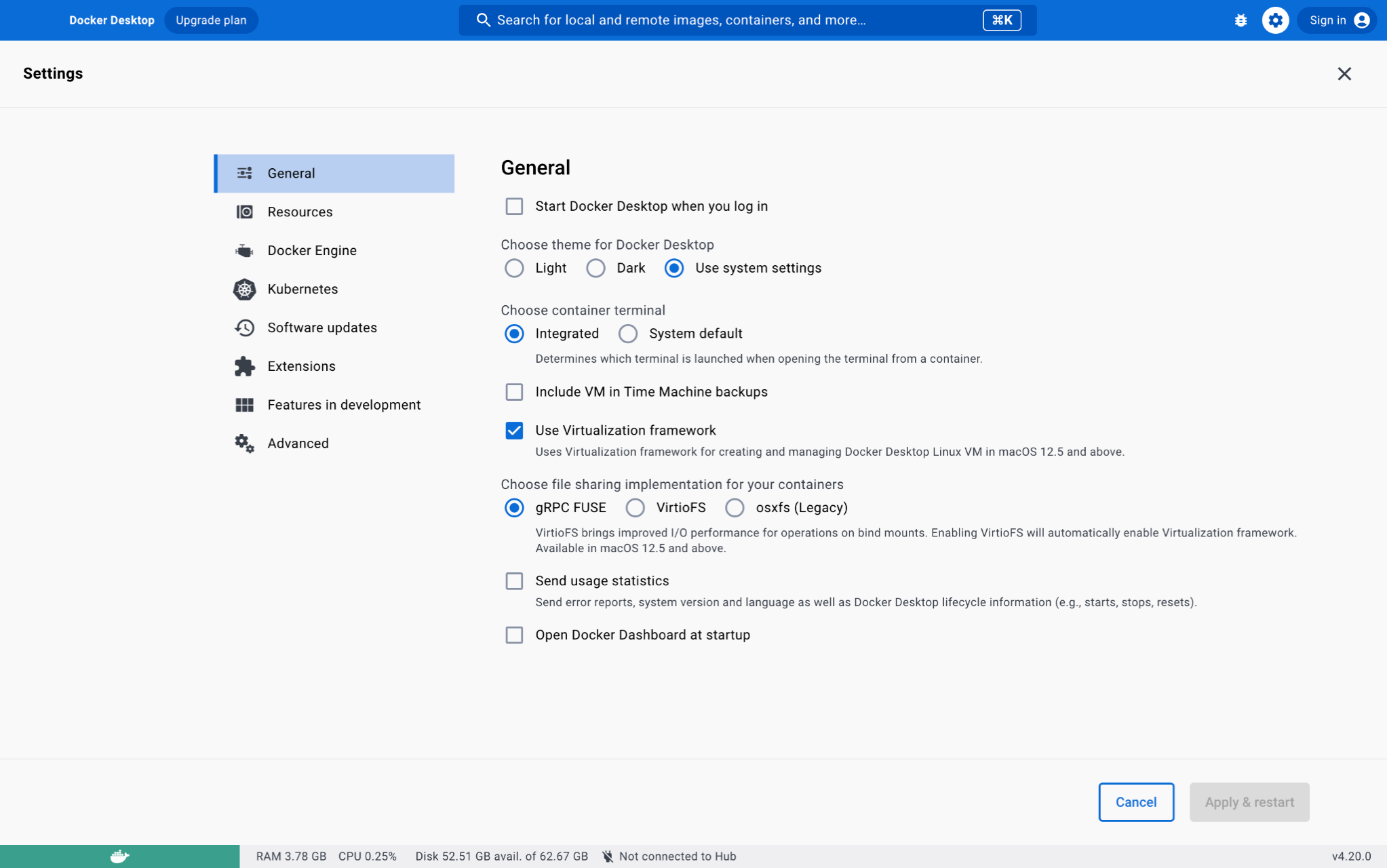Click the Docker Engine icon

pyautogui.click(x=244, y=251)
